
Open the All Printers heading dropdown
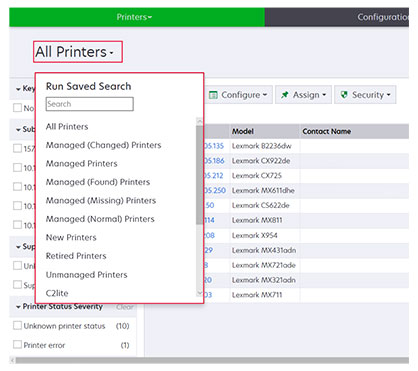point(78,52)
